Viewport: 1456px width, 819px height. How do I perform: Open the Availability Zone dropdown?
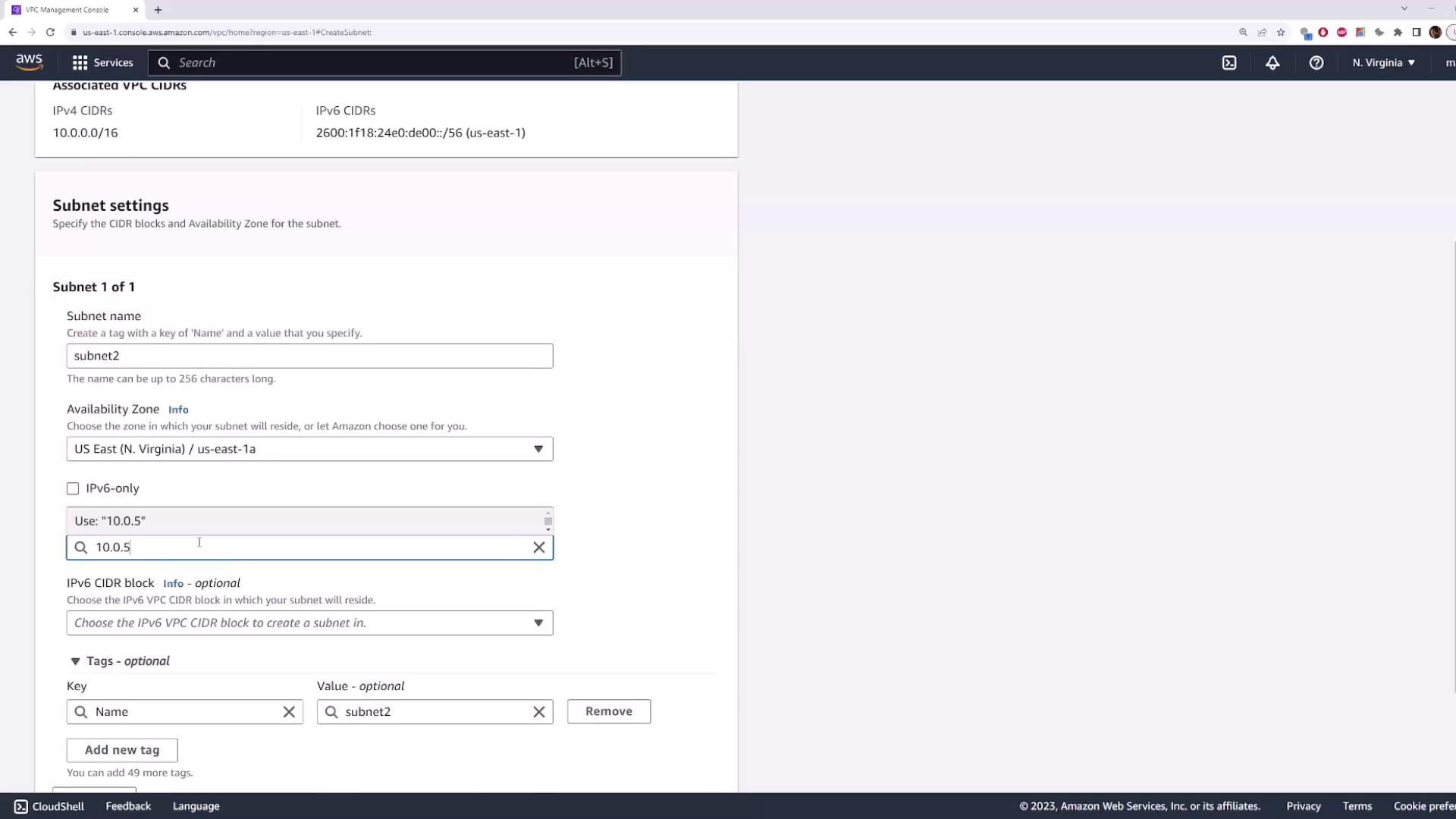(x=309, y=449)
